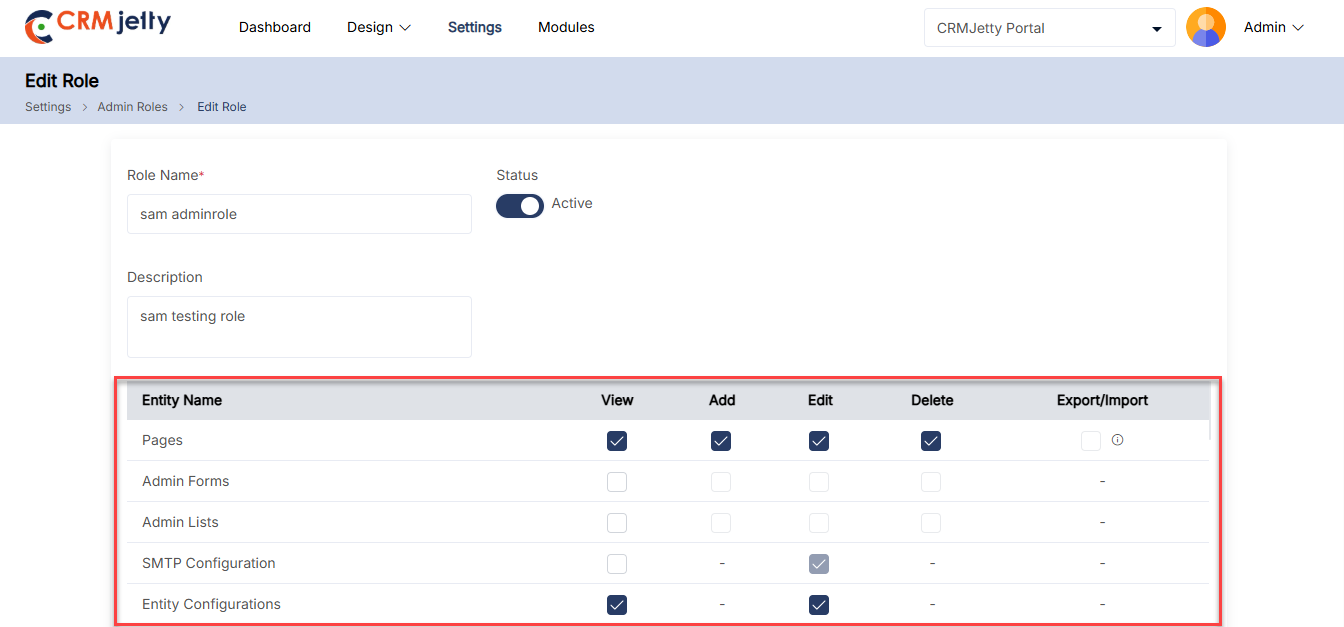This screenshot has height=627, width=1344.
Task: Click the Description text area
Action: click(299, 326)
